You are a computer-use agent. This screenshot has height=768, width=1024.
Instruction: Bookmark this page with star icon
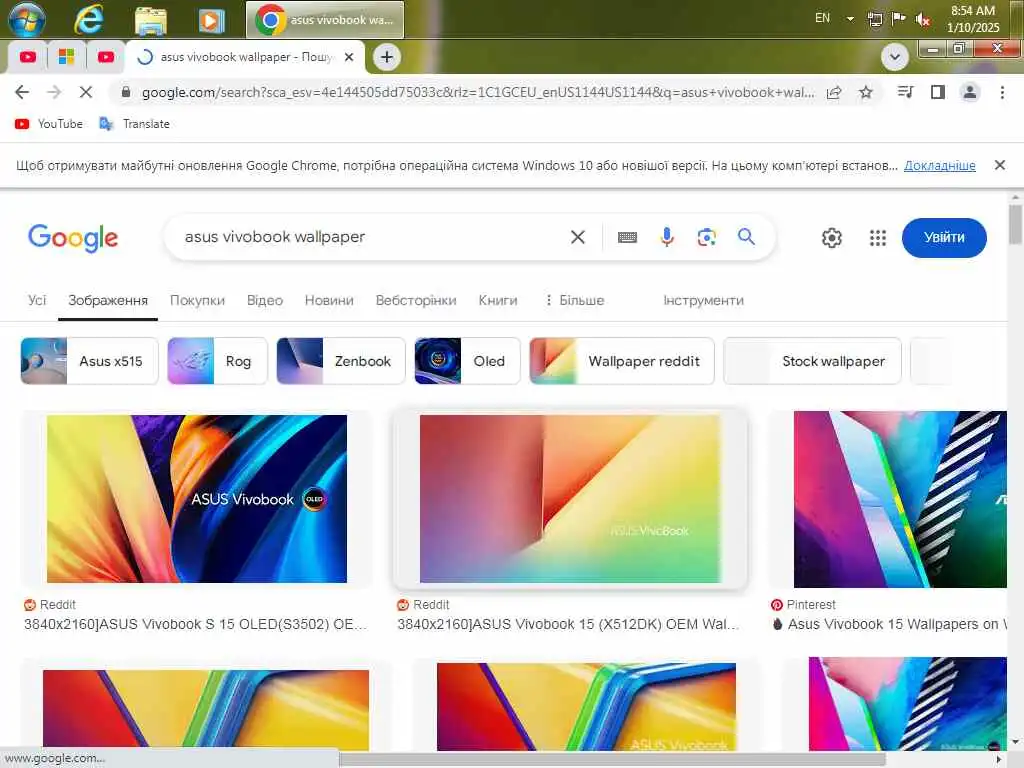[x=866, y=93]
